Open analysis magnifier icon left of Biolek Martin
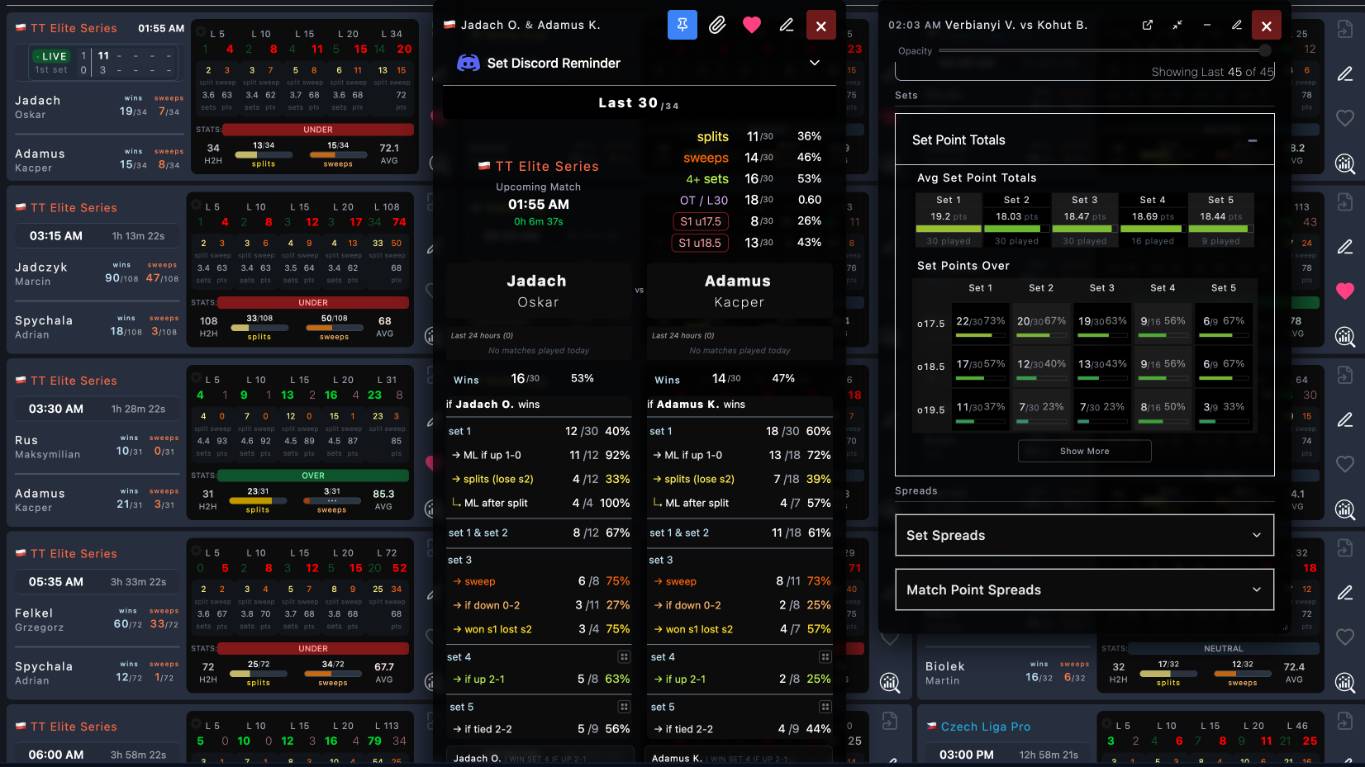Image resolution: width=1365 pixels, height=767 pixels. tap(890, 682)
